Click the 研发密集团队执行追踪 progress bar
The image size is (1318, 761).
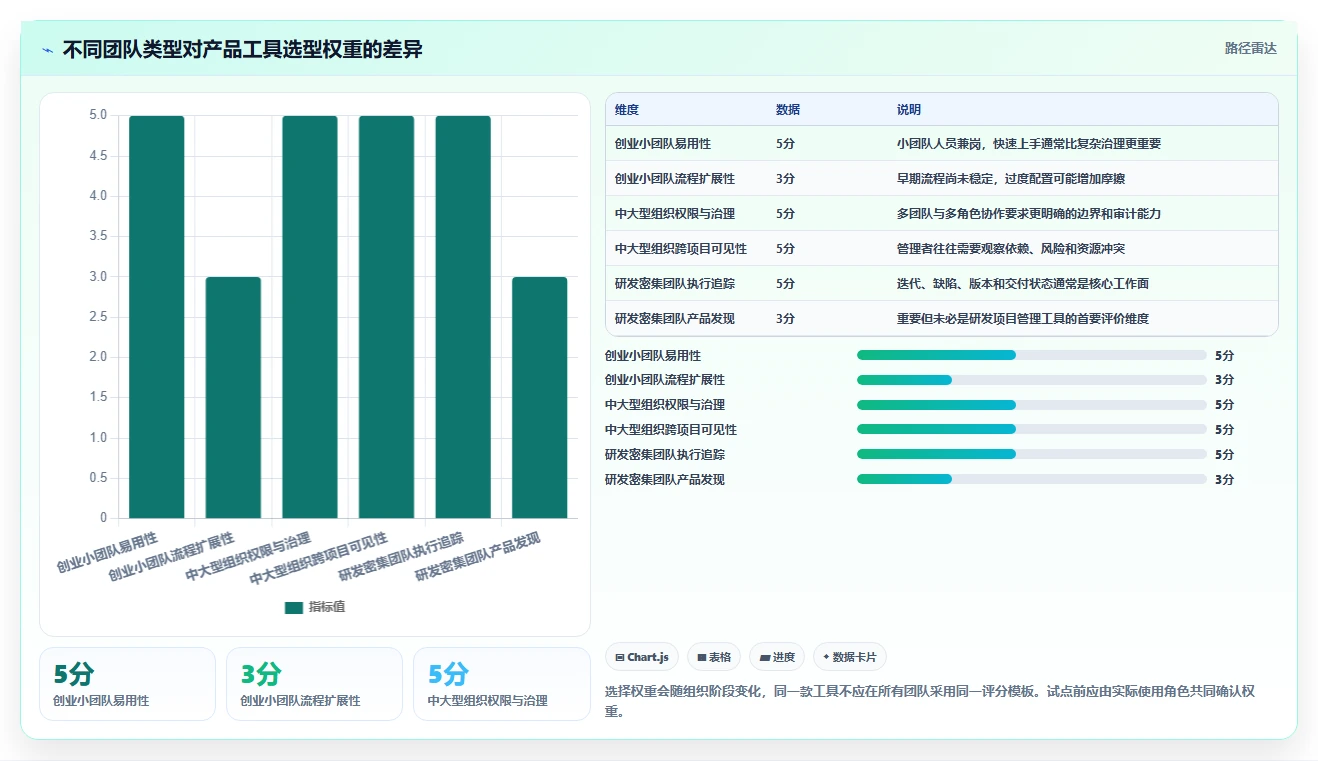tap(1032, 455)
